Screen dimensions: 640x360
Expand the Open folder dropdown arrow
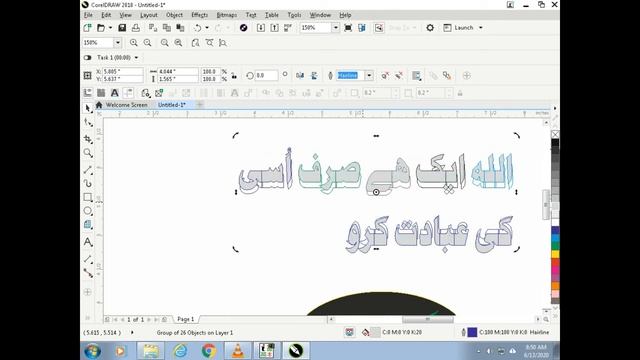pos(110,28)
